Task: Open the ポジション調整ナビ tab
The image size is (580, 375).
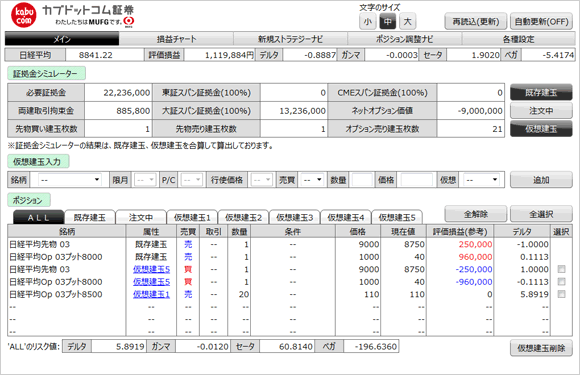Action: pos(404,39)
